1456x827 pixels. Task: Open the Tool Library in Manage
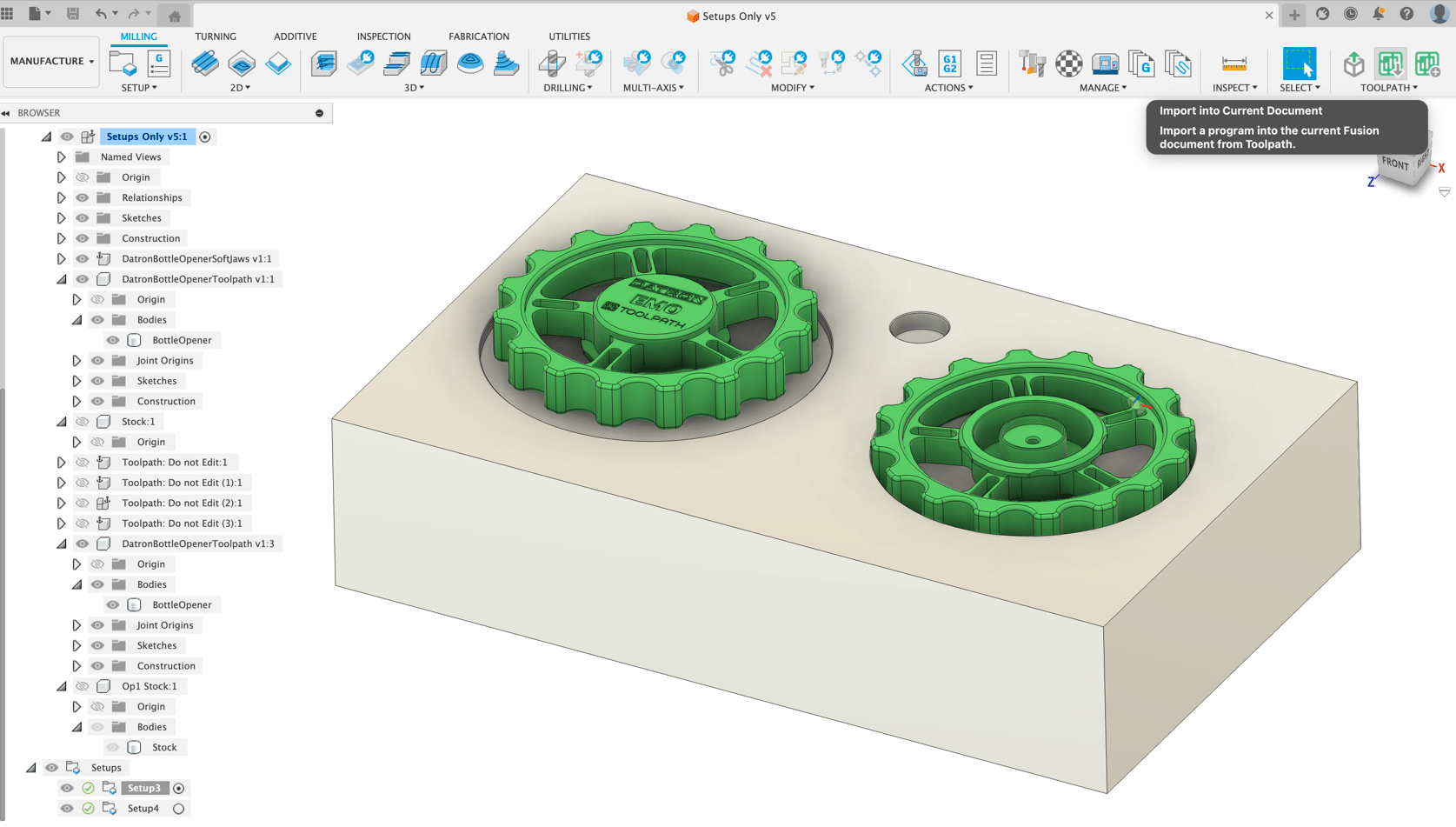[1032, 63]
